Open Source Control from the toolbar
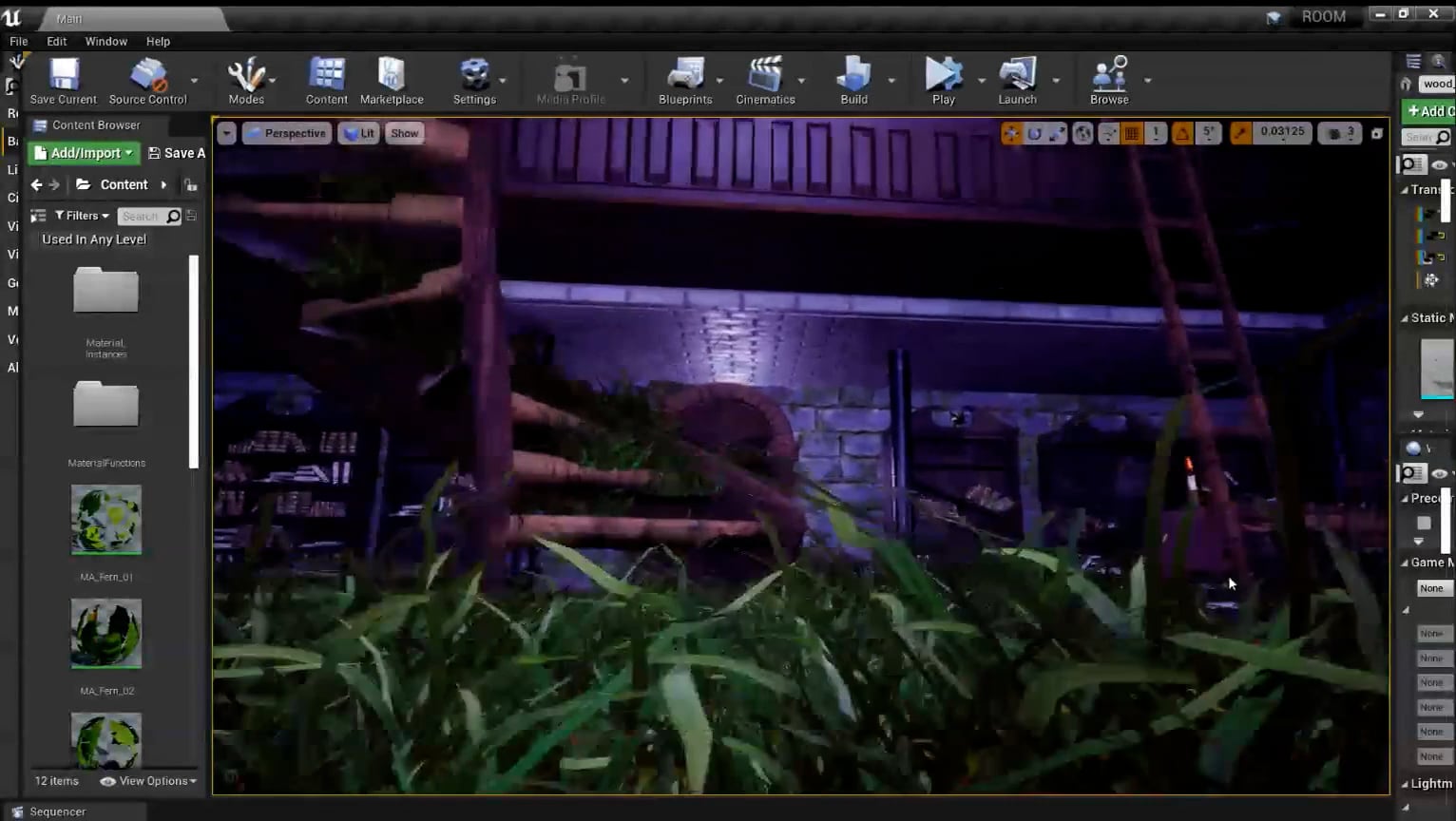Viewport: 1456px width, 821px height. tap(148, 80)
